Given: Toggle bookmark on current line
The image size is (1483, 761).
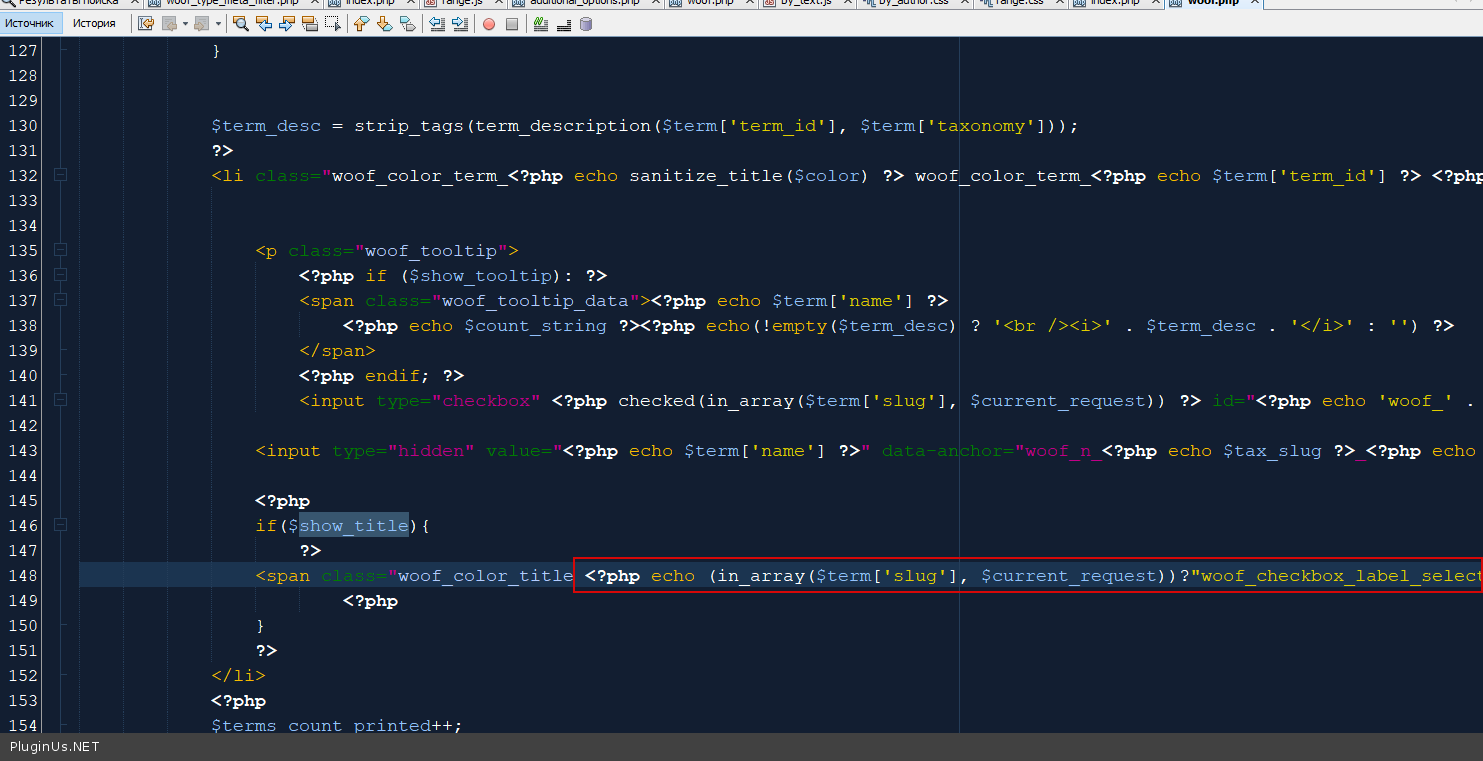Looking at the screenshot, I should coord(407,24).
